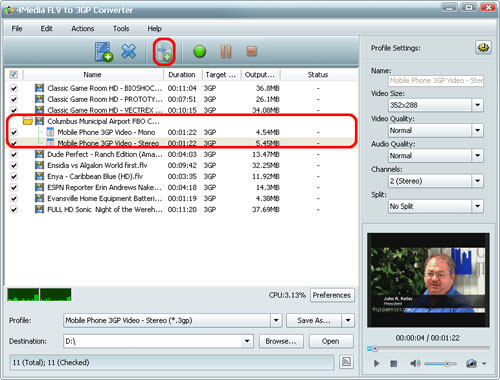Uncheck the Ensidia vs Algalon checkbox

point(14,165)
